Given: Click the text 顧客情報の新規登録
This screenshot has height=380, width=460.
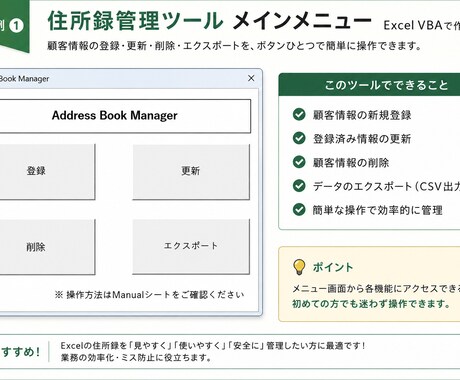Looking at the screenshot, I should point(362,115).
